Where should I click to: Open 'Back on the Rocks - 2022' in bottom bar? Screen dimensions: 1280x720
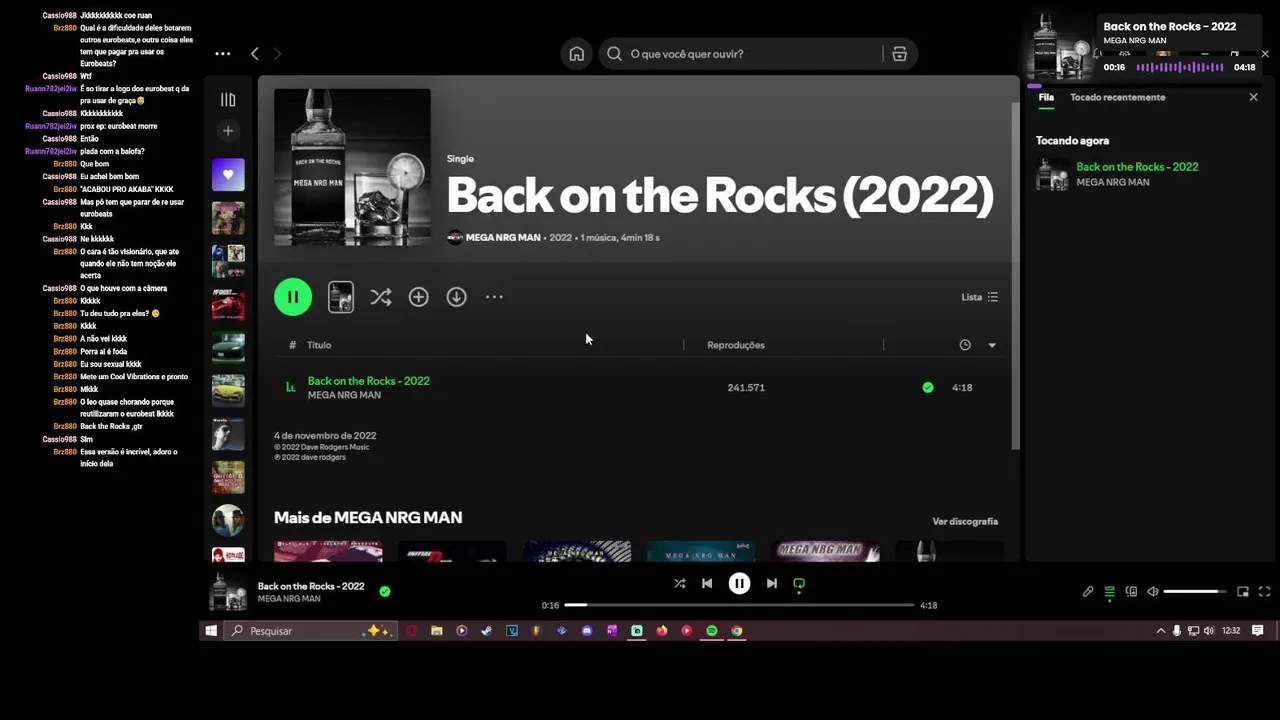[x=311, y=586]
